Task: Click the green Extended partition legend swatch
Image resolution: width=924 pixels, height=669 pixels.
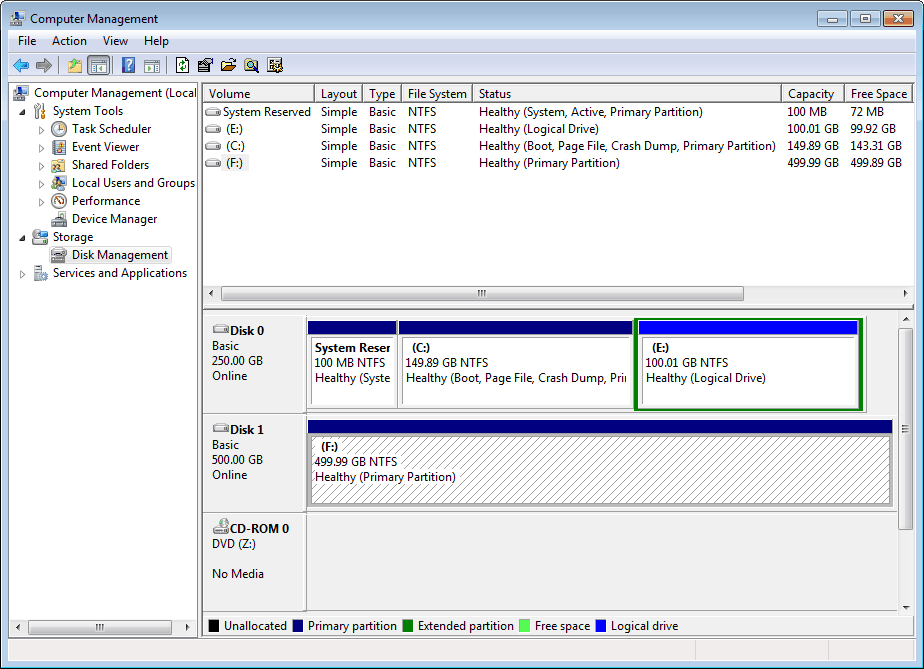Action: click(408, 626)
